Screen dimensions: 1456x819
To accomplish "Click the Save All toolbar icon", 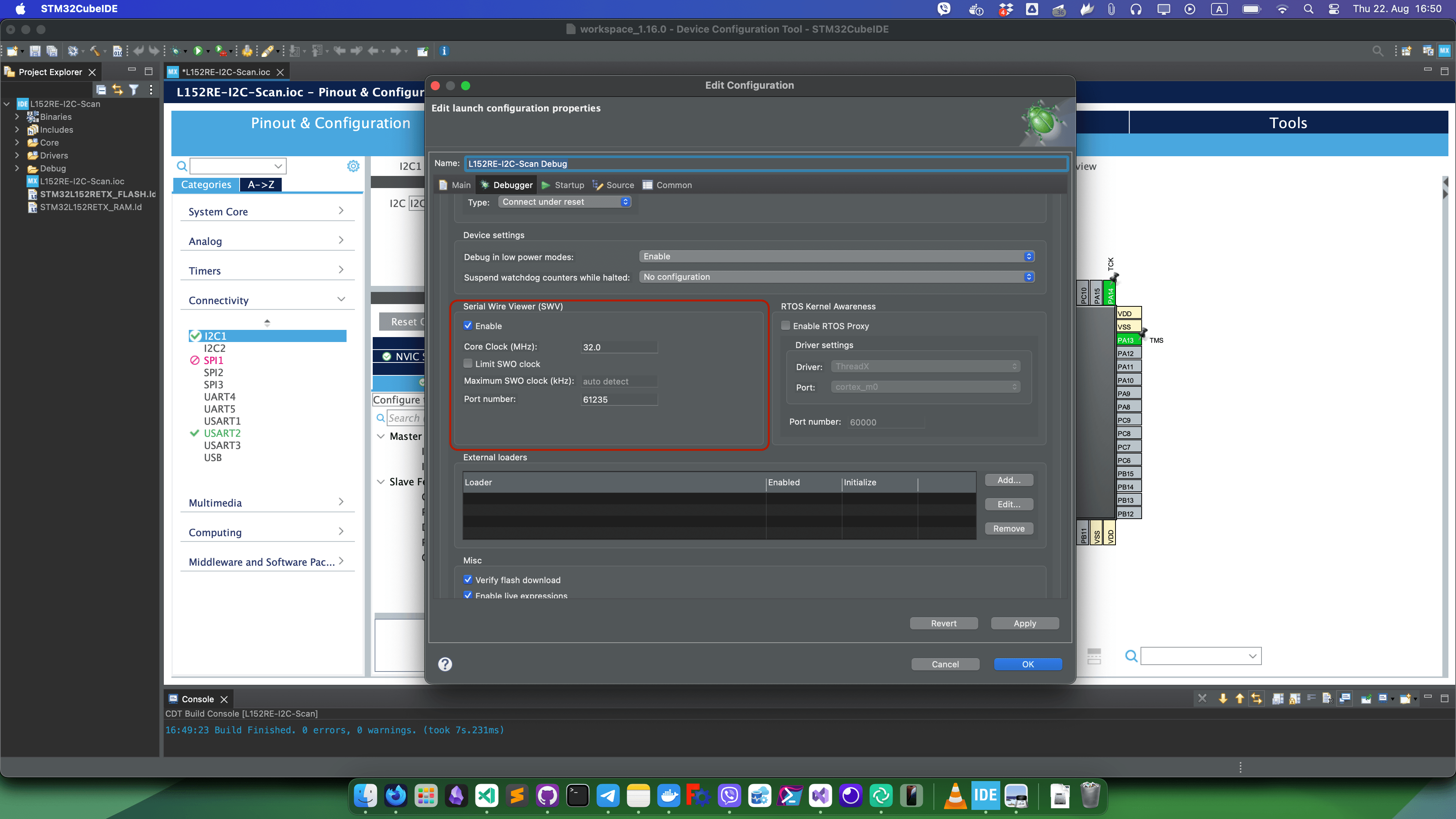I will click(x=52, y=51).
